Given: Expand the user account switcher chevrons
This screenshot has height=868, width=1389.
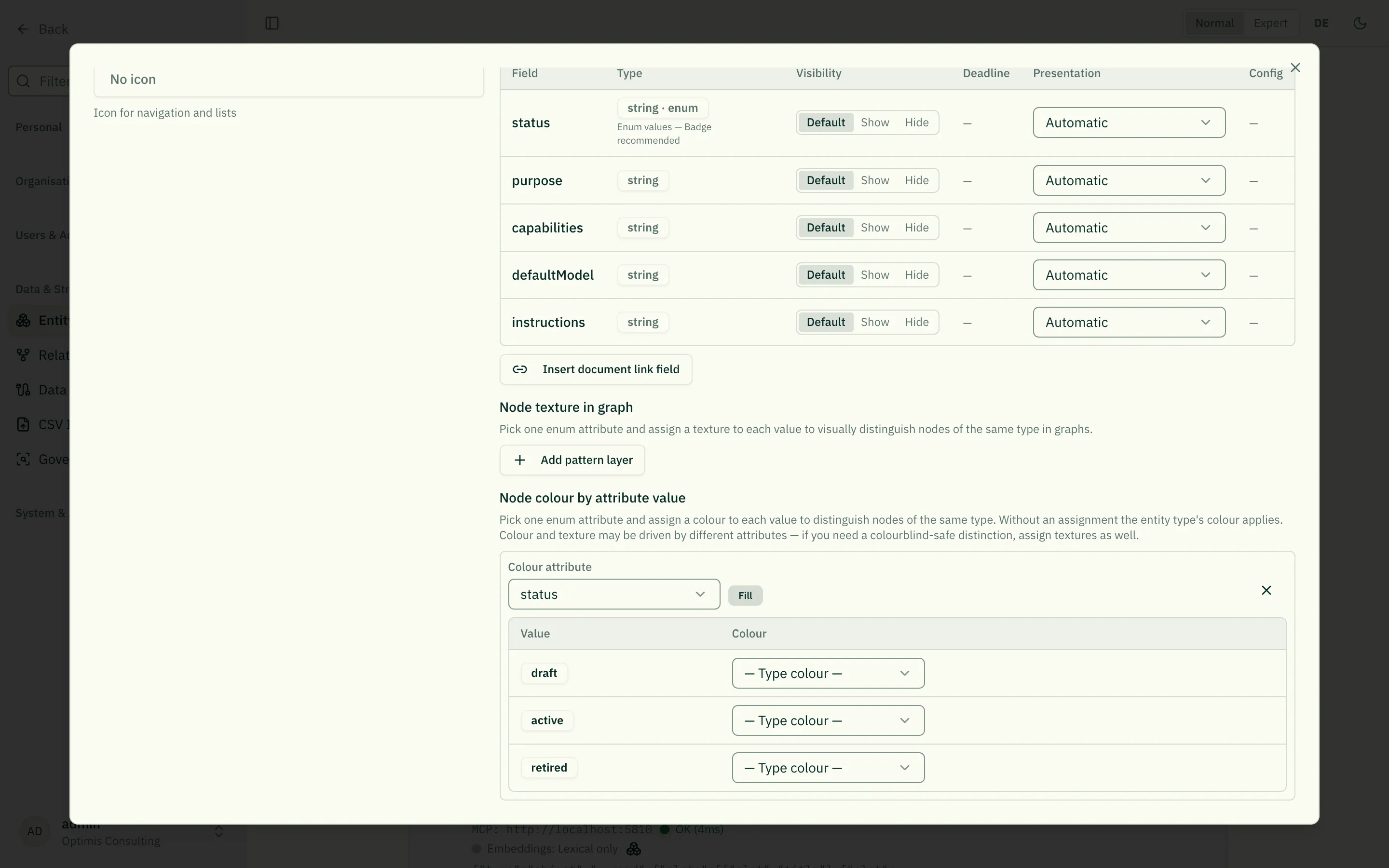Looking at the screenshot, I should [218, 832].
